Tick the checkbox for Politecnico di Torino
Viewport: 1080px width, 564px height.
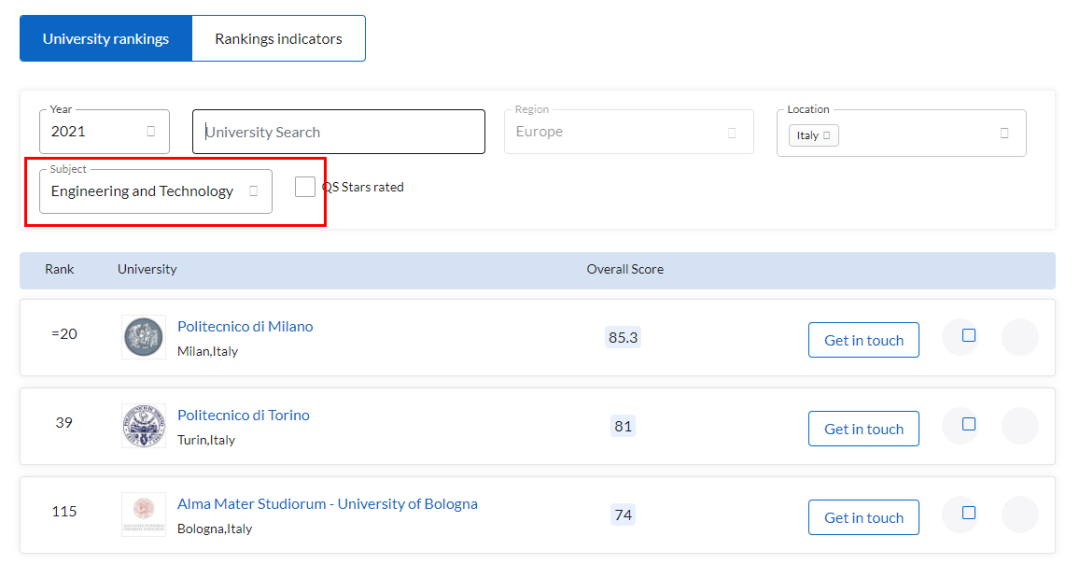coord(968,424)
